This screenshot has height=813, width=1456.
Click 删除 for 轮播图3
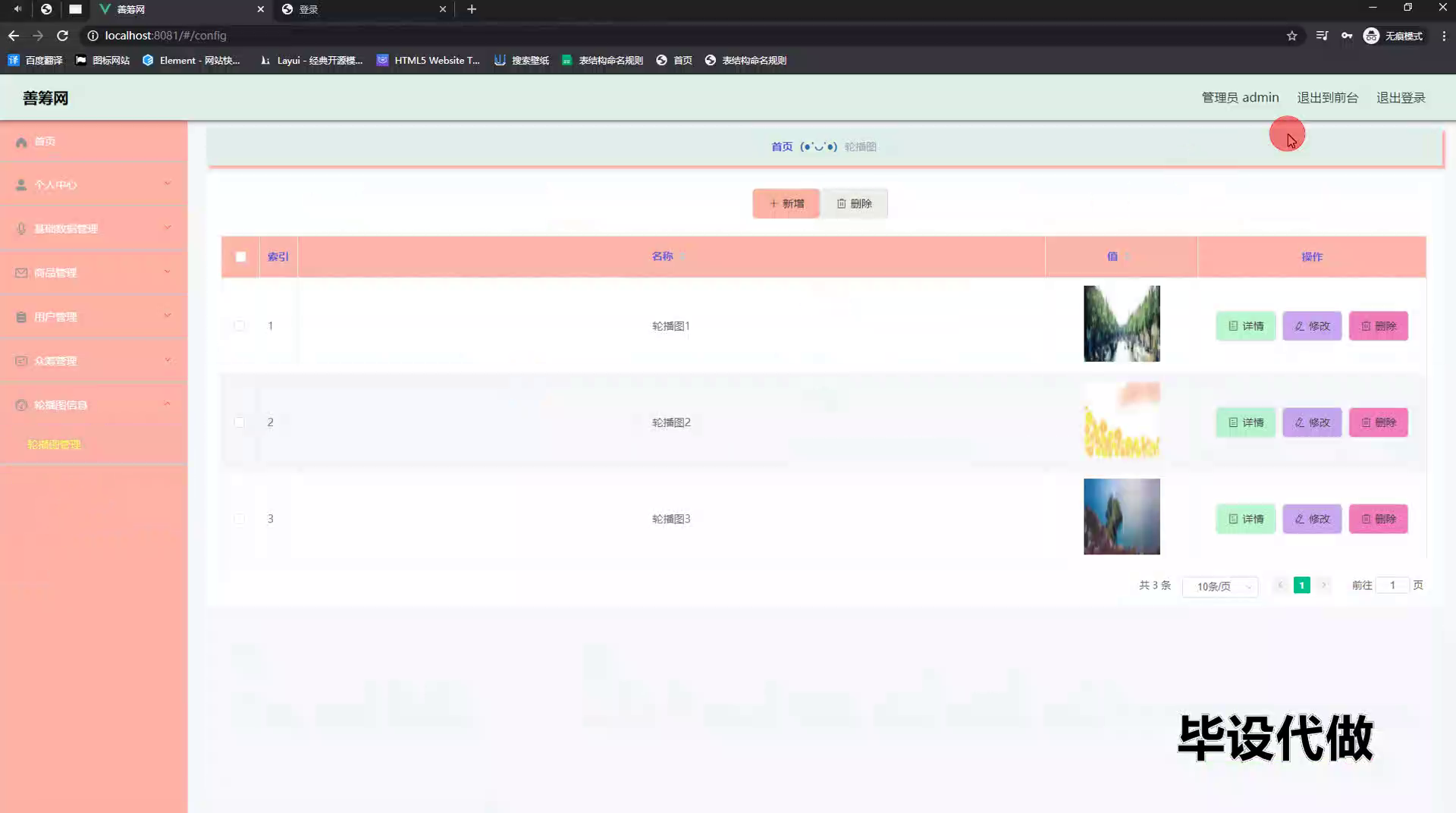click(1378, 519)
